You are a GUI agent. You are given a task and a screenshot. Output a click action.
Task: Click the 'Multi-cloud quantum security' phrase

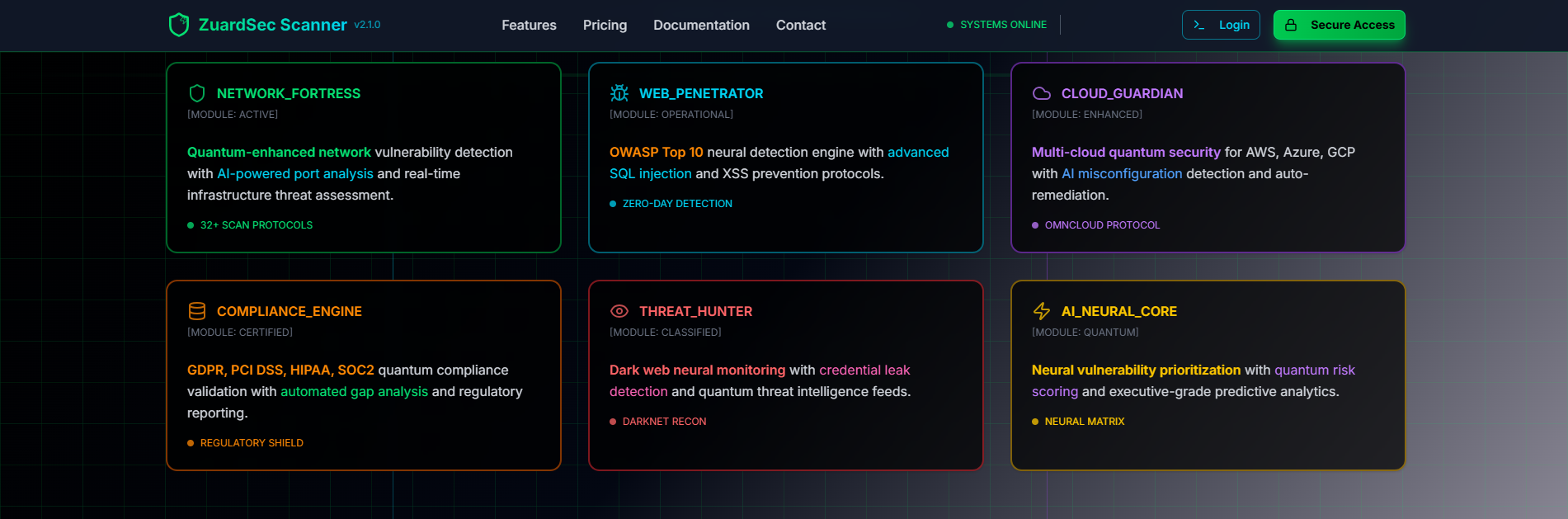tap(1126, 152)
